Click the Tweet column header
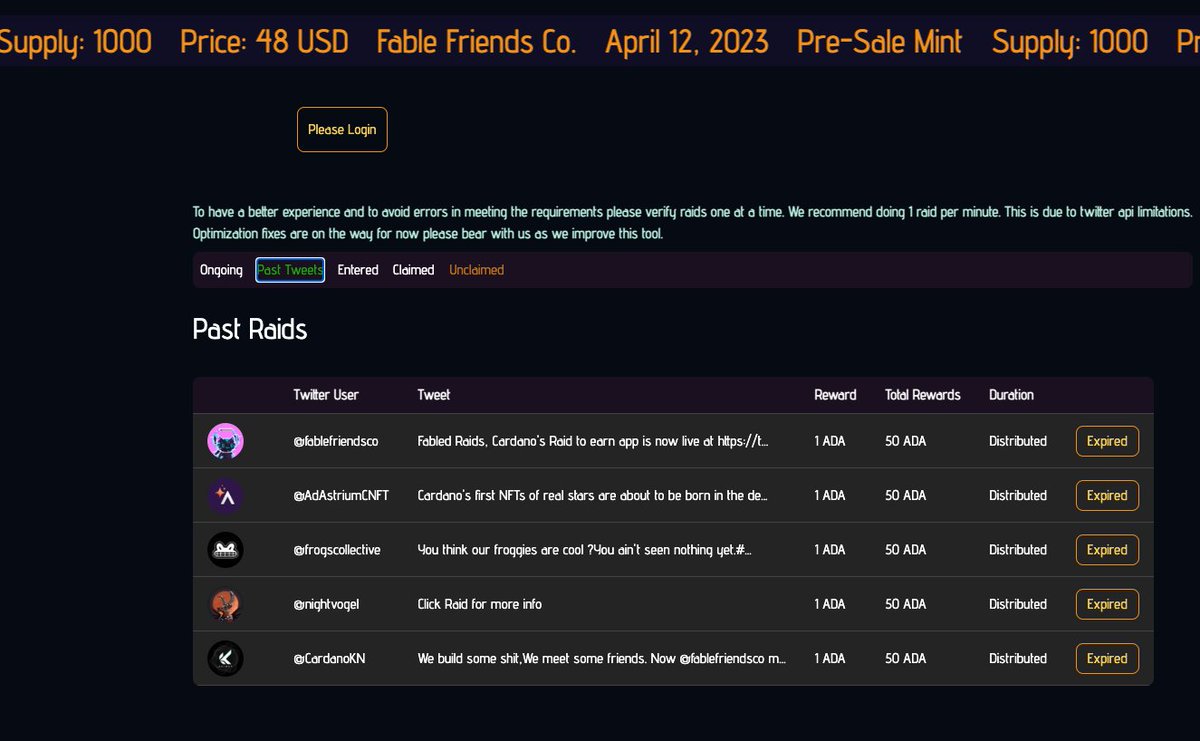Screen dimensions: 1200x741 [434, 395]
